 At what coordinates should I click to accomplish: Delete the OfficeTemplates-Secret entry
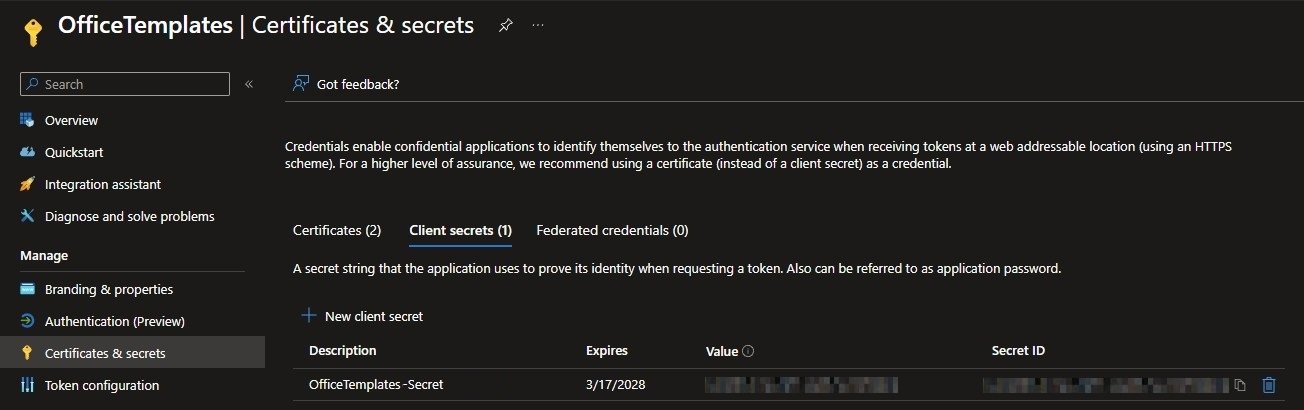click(x=1269, y=385)
